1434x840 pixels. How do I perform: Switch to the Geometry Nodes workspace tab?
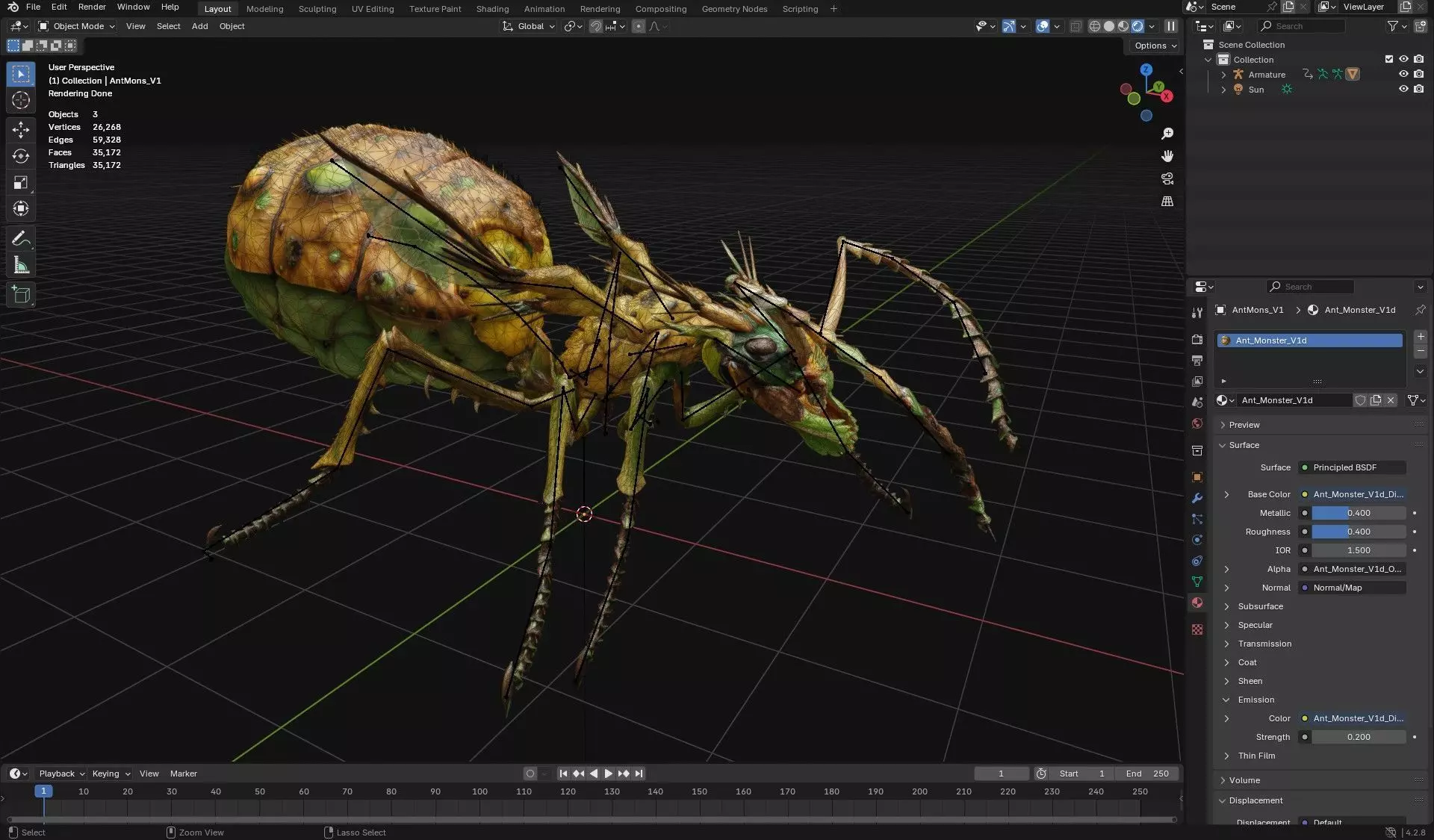(x=734, y=9)
